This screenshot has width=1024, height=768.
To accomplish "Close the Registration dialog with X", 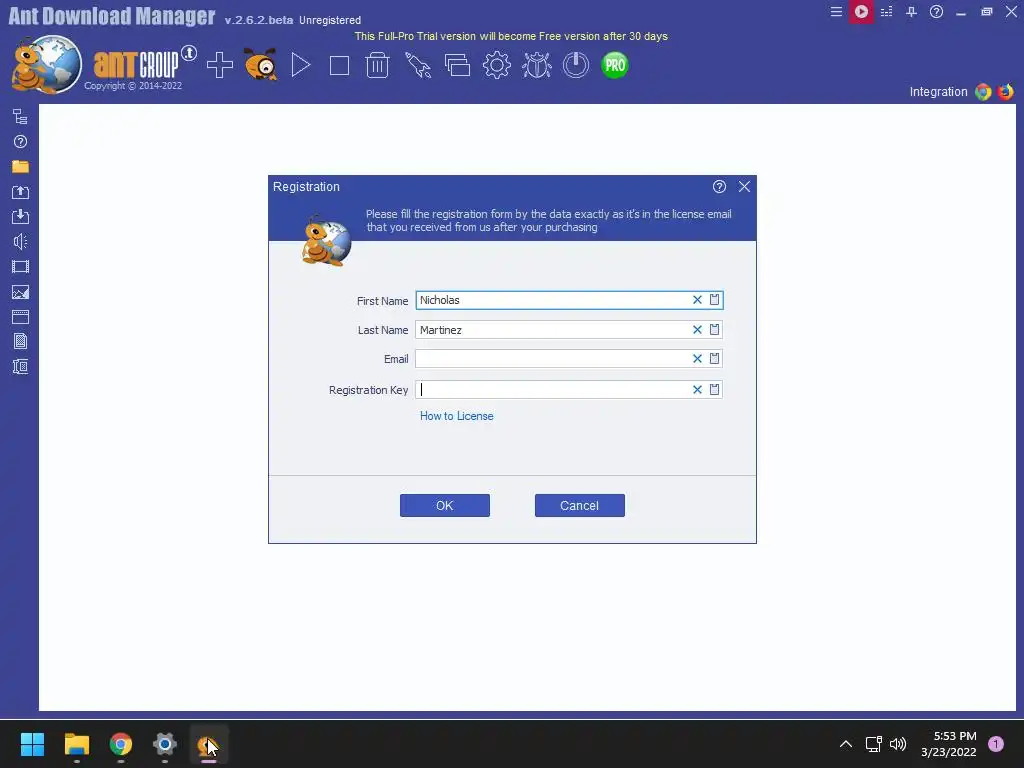I will click(x=744, y=187).
